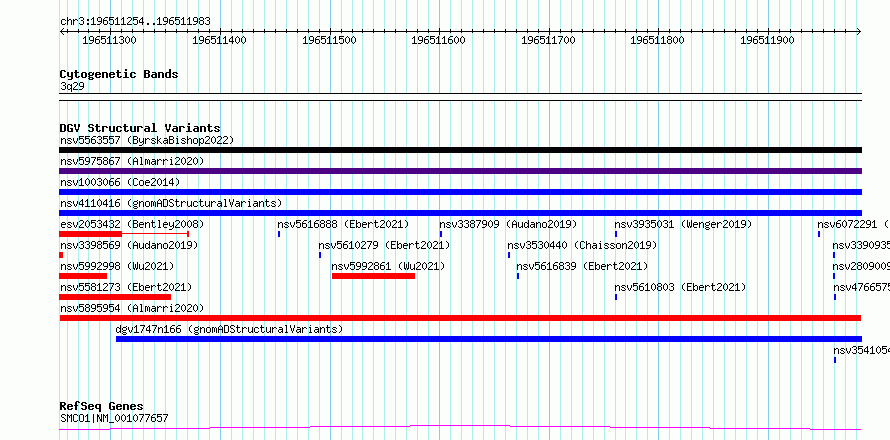Image resolution: width=890 pixels, height=440 pixels.
Task: Click the blue dgv1747n166 variant bar
Action: (489, 339)
